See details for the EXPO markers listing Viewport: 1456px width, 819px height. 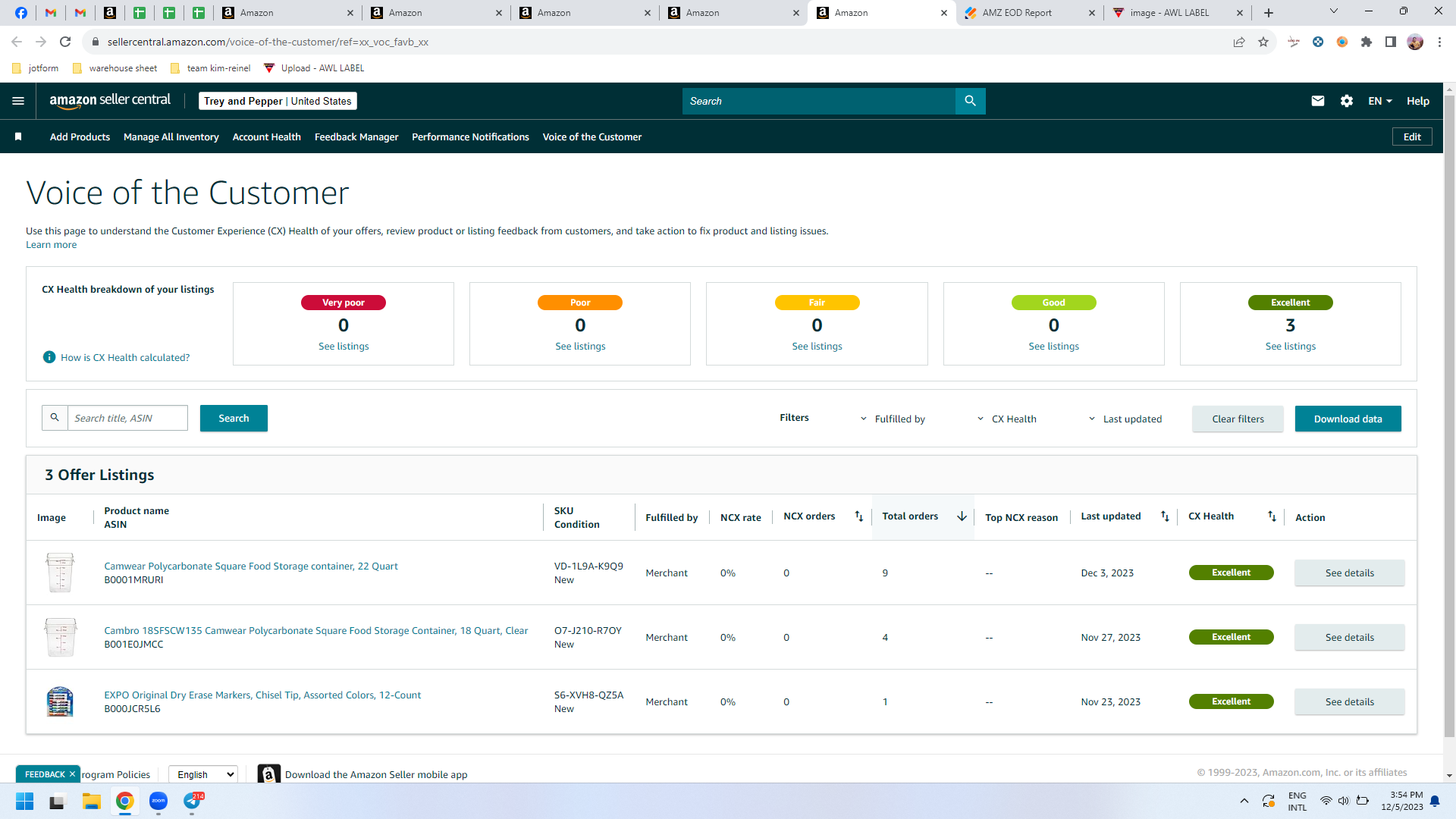click(1349, 701)
